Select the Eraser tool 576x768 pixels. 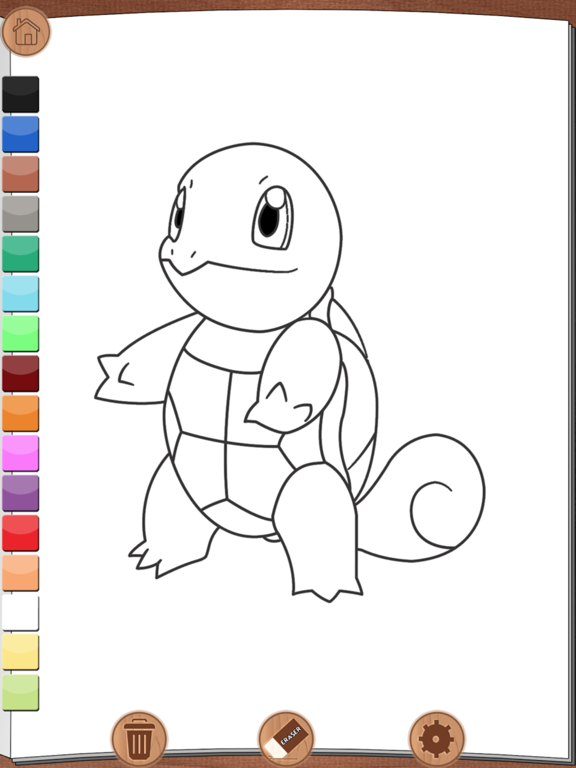[286, 739]
